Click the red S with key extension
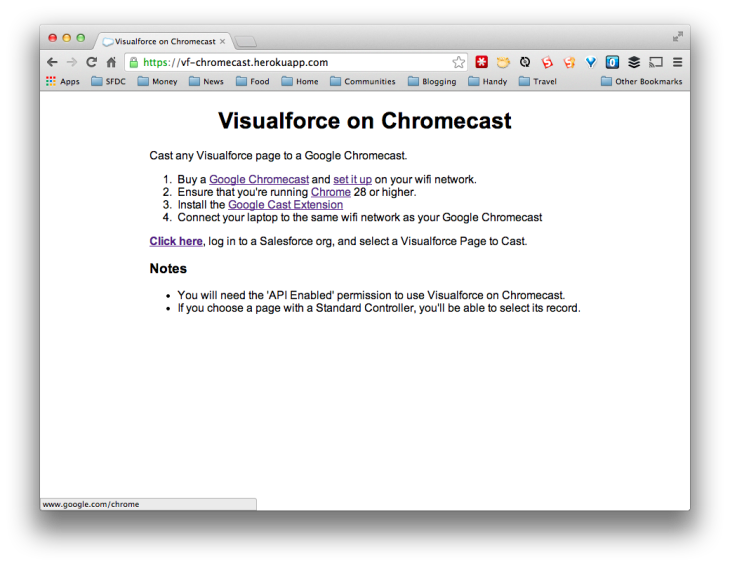Screen dimensions: 730x566 569,62
